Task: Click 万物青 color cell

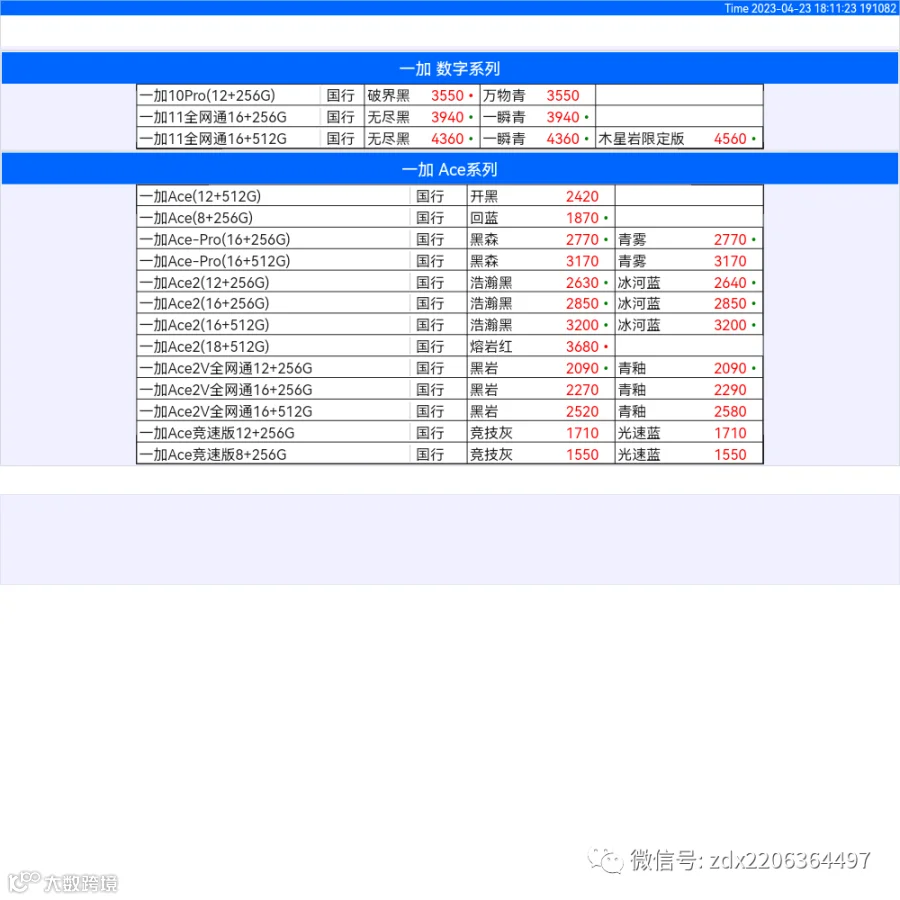Action: coord(504,95)
